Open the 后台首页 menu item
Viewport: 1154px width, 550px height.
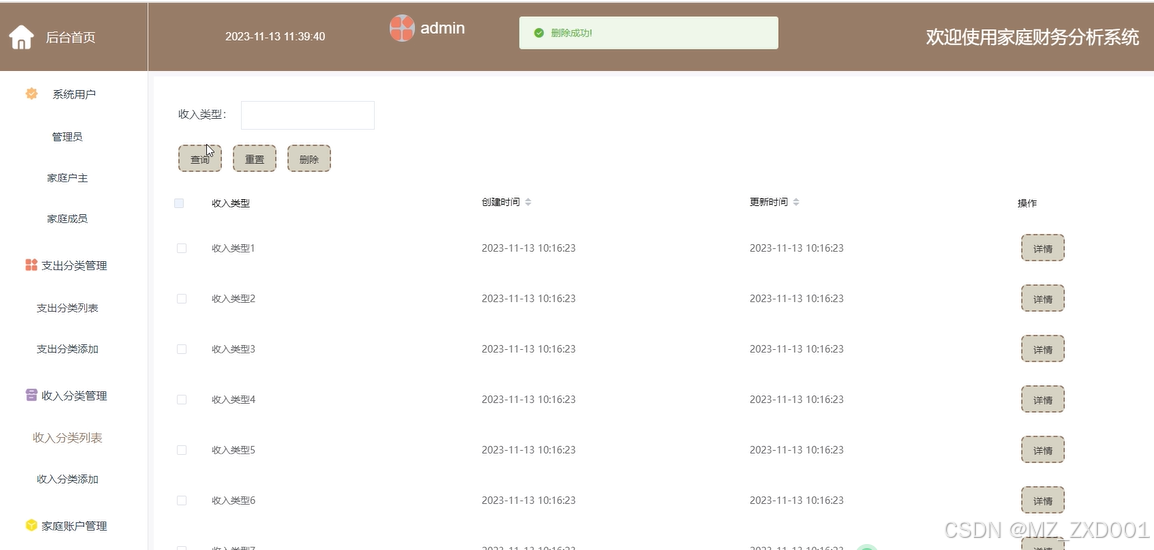pyautogui.click(x=70, y=37)
